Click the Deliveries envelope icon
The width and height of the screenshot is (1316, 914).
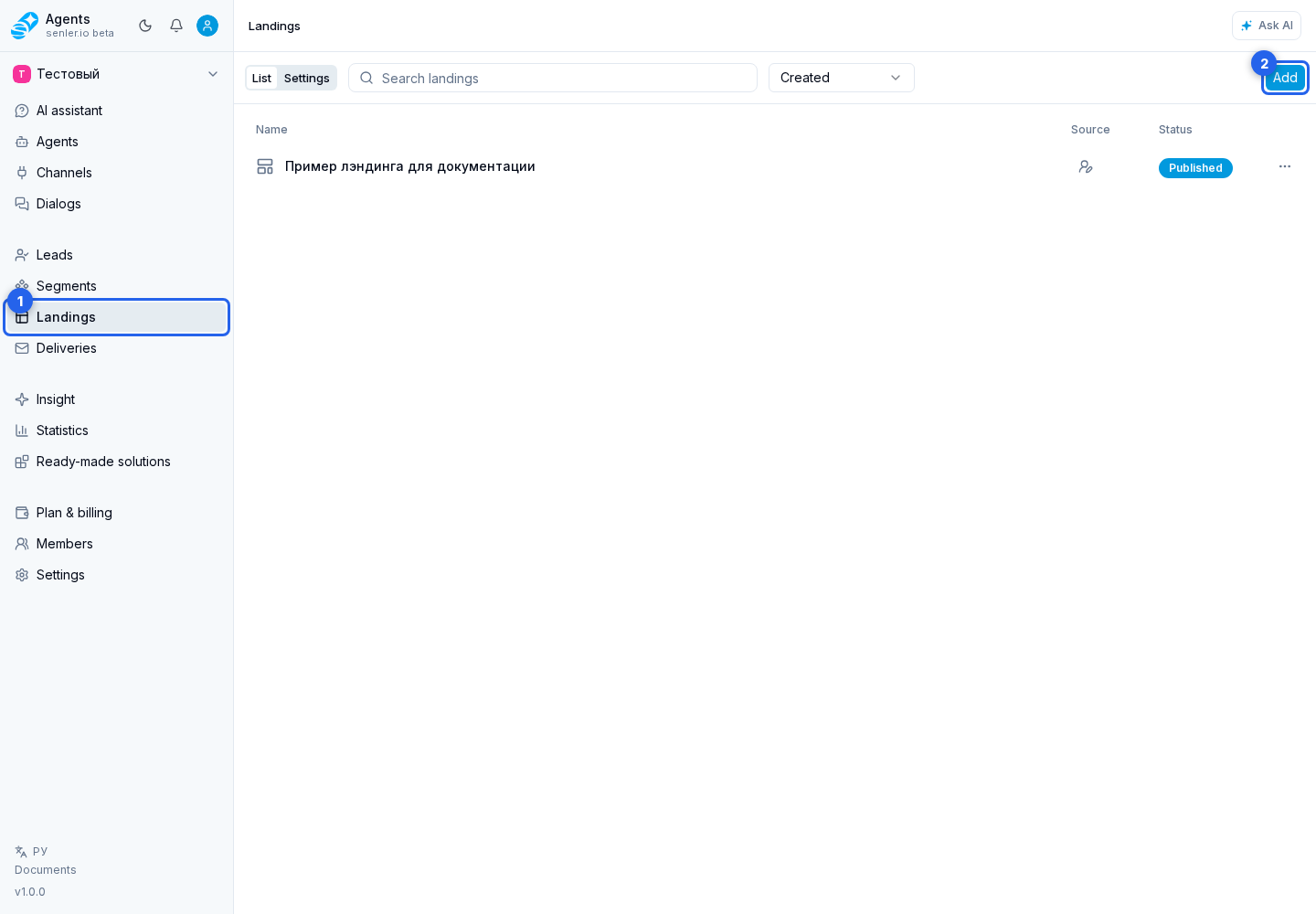point(22,348)
